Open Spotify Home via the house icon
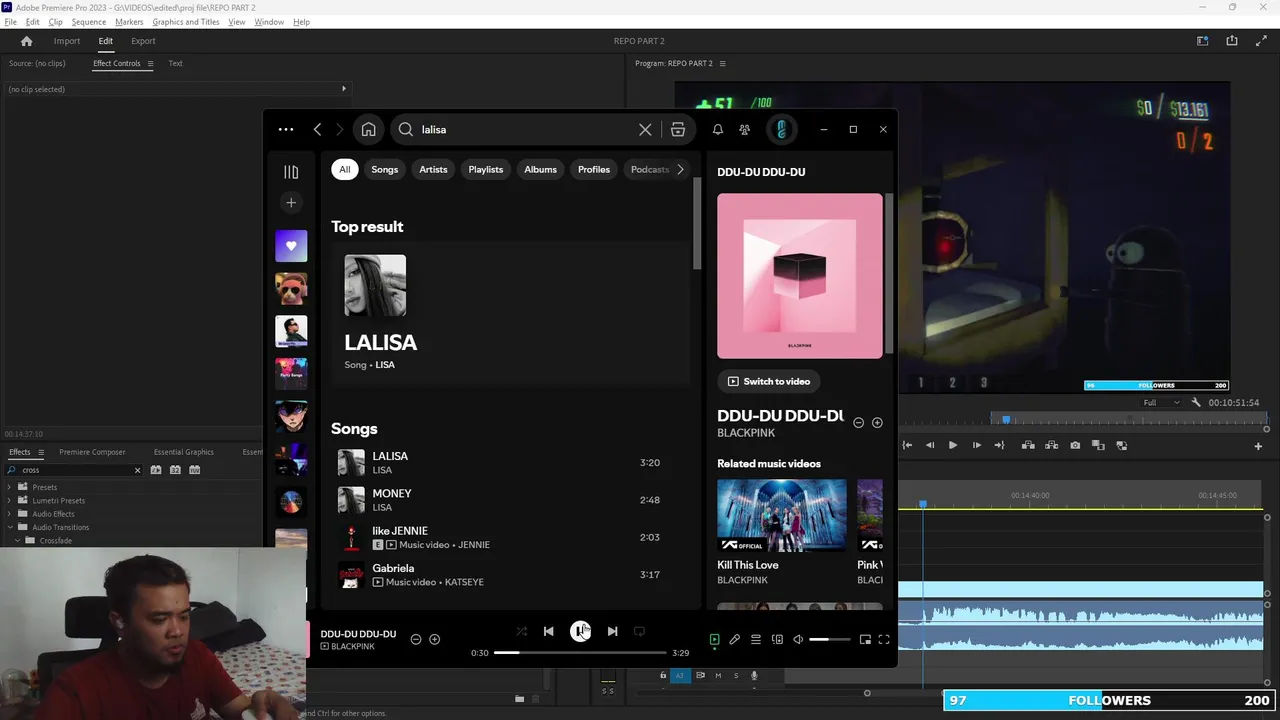1280x720 pixels. (368, 129)
